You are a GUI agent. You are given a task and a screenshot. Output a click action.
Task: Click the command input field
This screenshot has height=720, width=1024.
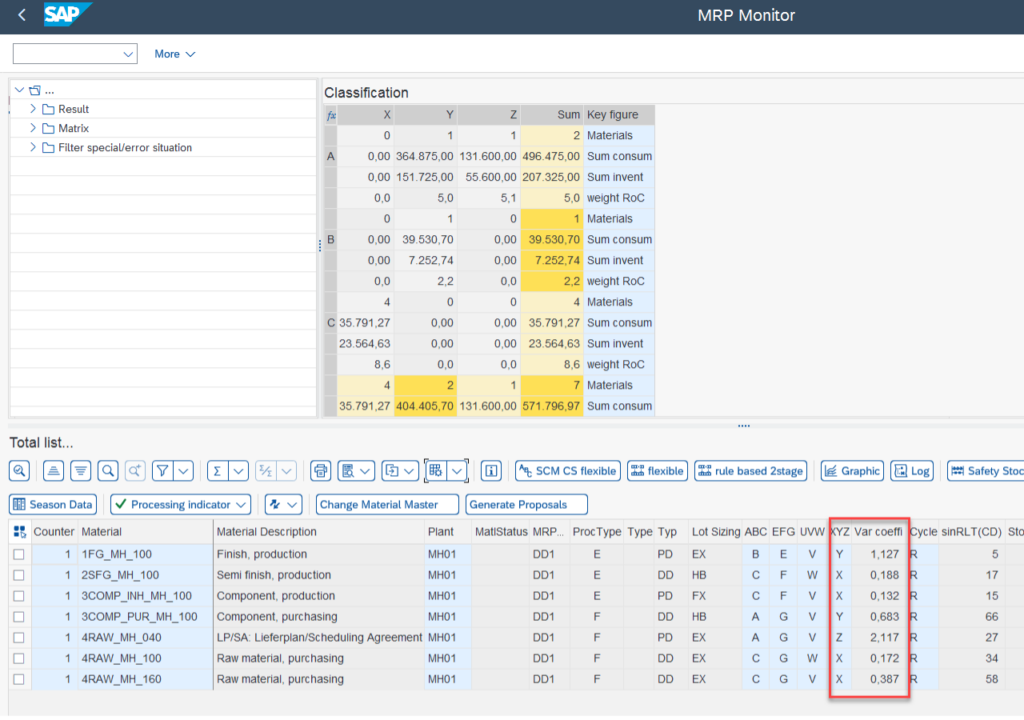(67, 54)
